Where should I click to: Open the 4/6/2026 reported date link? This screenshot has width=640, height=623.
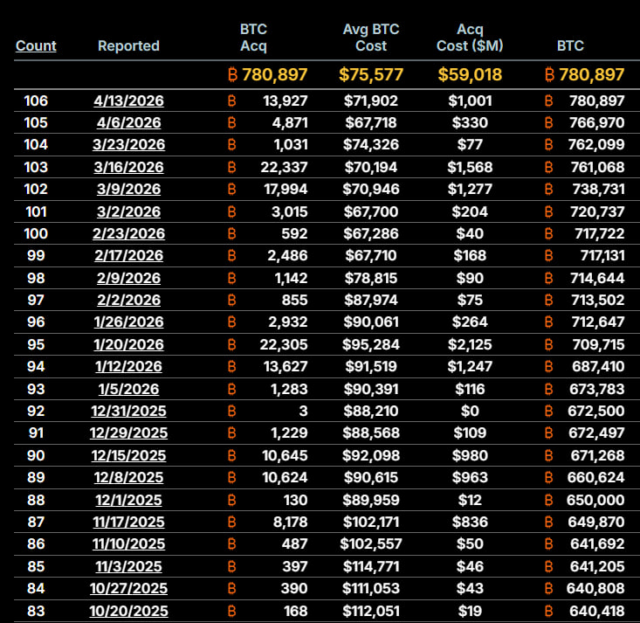(x=129, y=123)
